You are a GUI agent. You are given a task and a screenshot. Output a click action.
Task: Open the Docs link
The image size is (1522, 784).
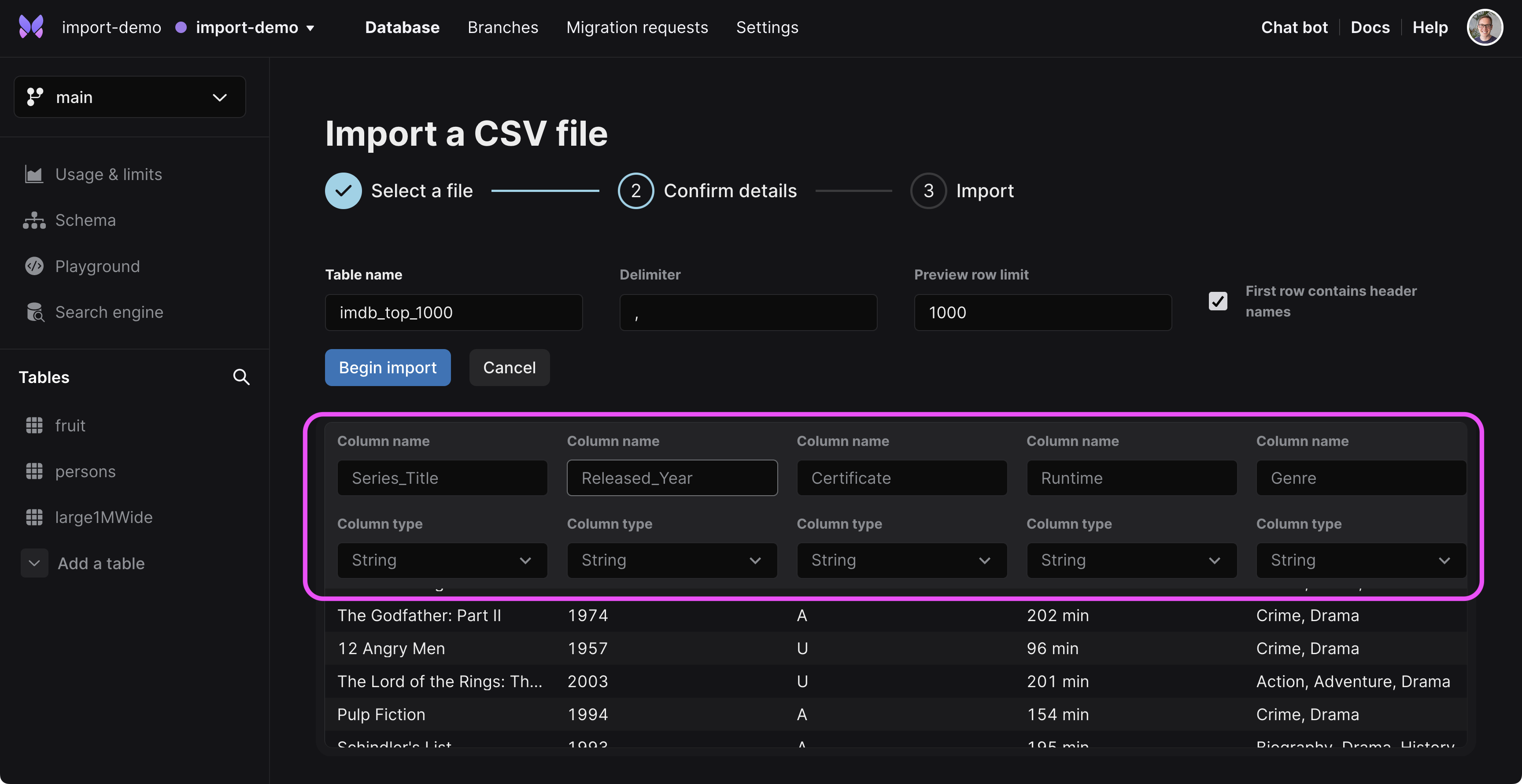[x=1370, y=27]
